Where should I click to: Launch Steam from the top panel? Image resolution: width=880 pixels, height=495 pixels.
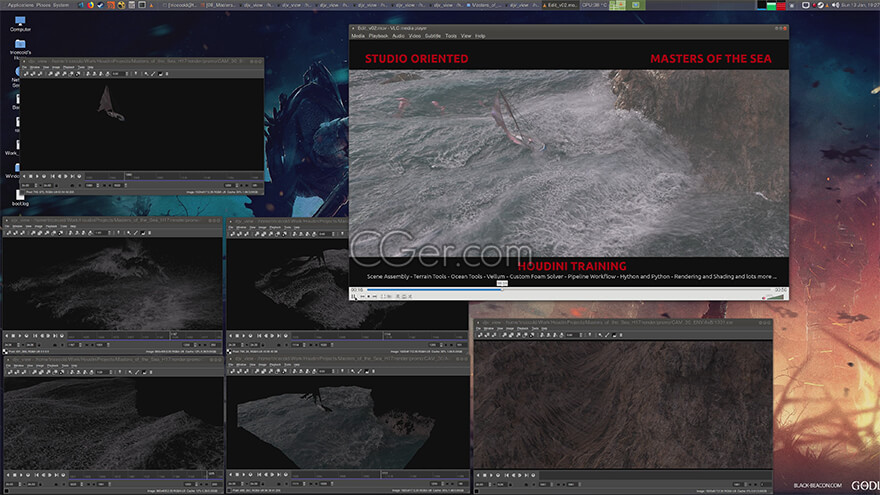100,4
